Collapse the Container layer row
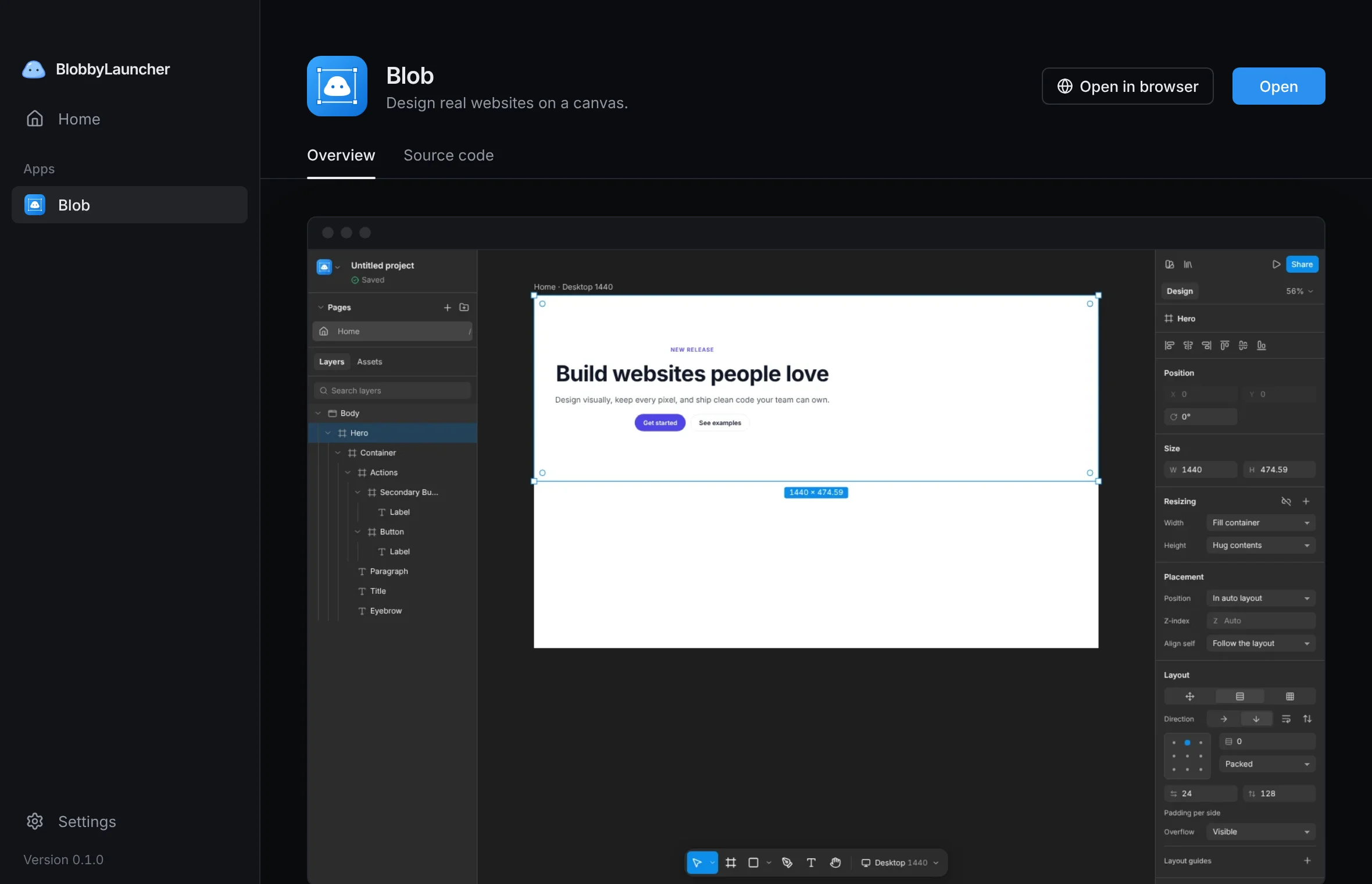 click(338, 452)
